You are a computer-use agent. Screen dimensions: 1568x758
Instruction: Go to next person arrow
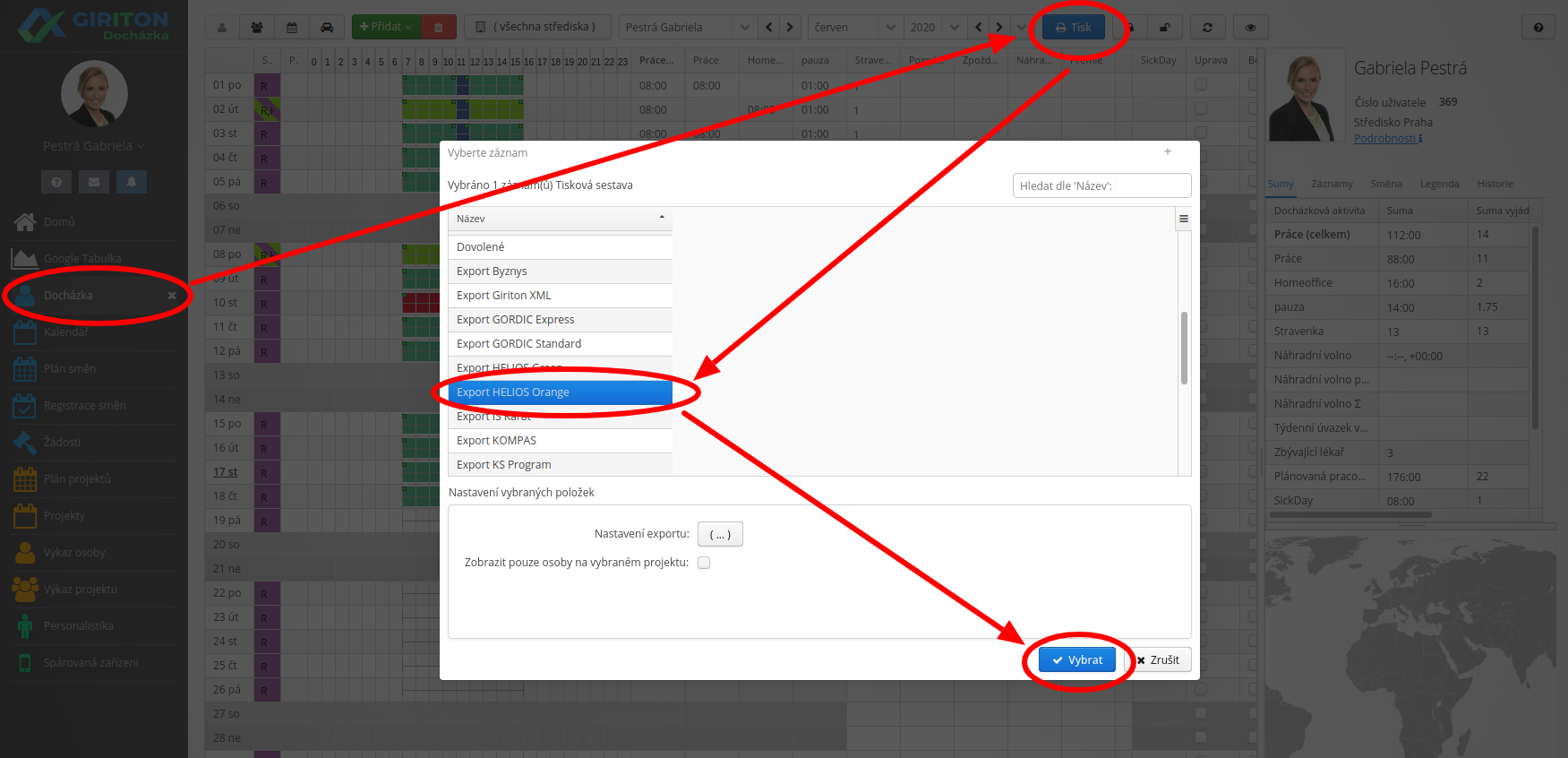click(x=790, y=28)
